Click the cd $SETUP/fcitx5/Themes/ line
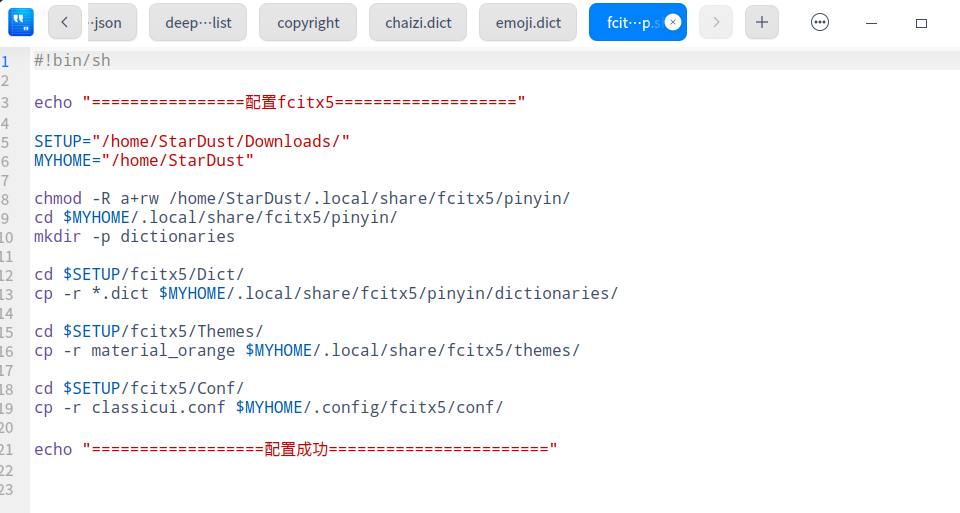Viewport: 960px width, 513px height. click(149, 331)
